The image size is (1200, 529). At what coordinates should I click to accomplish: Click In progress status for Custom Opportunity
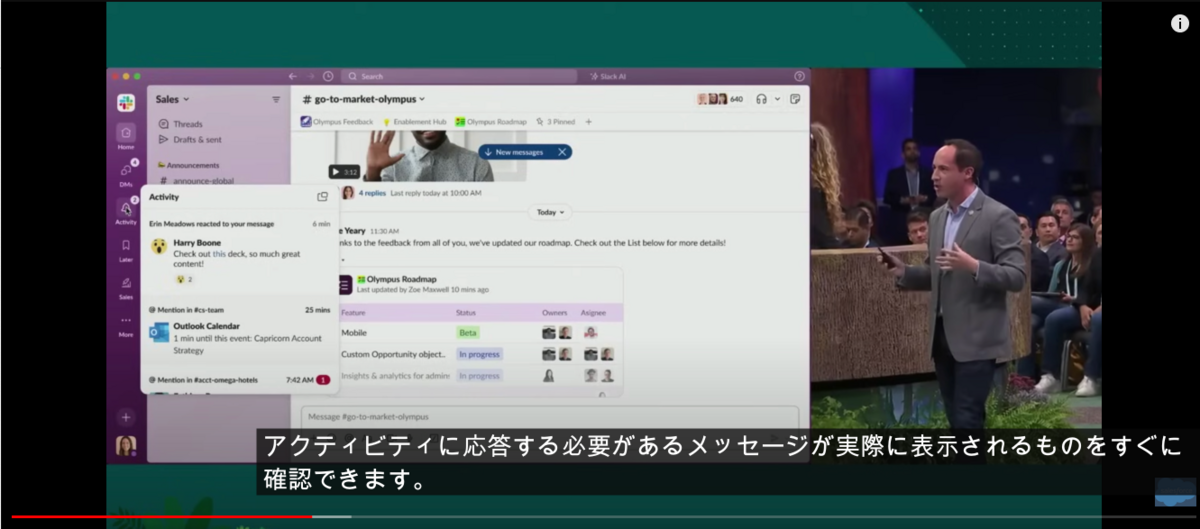(479, 354)
